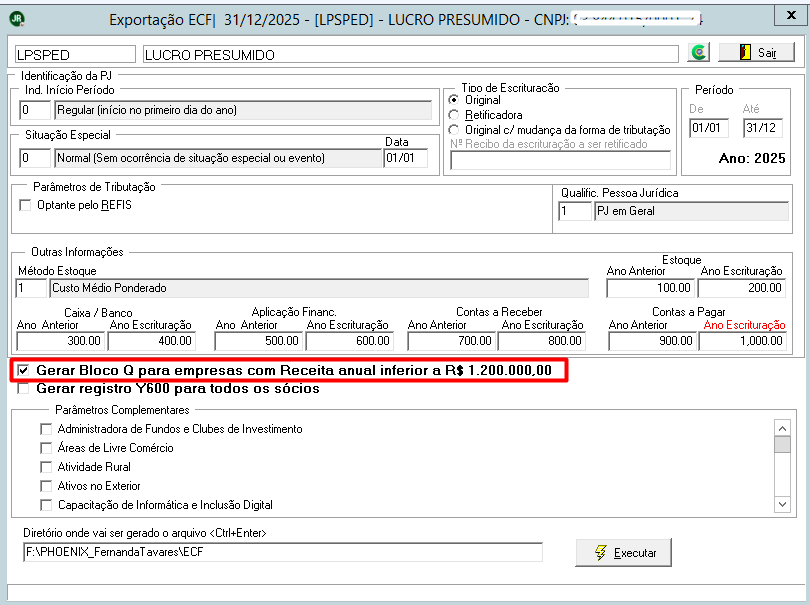Click Aplicação Financ. Ano Escrituração value 600.00
Image resolution: width=810 pixels, height=605 pixels.
(x=350, y=341)
